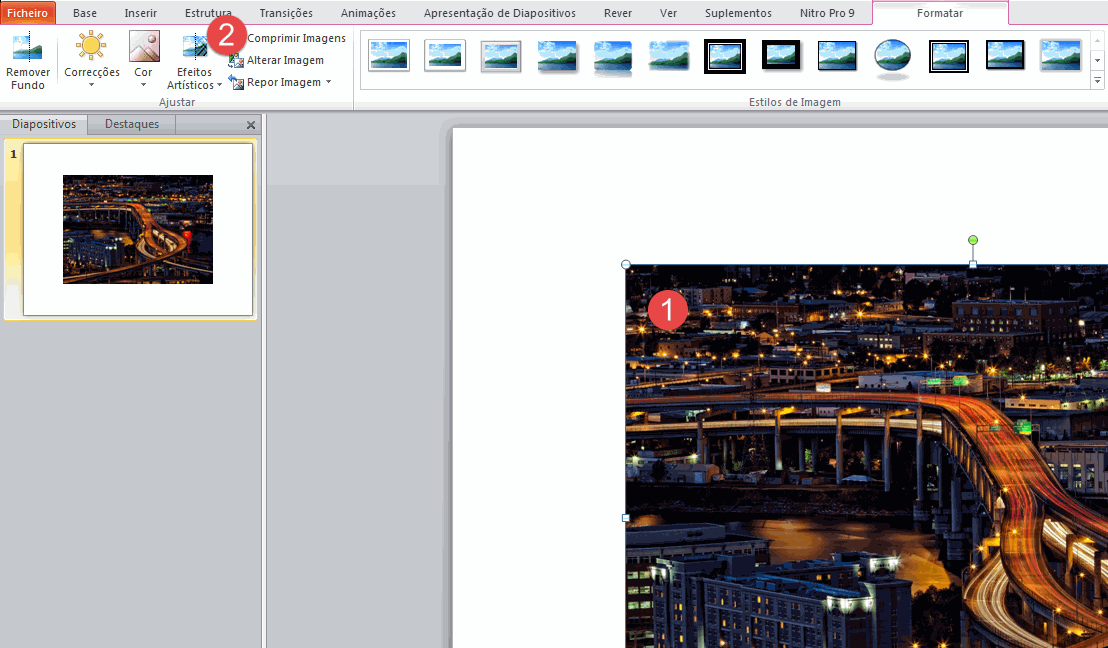Apply the eighth thick black frame style
Viewport: 1108px width, 648px height.
(x=781, y=56)
